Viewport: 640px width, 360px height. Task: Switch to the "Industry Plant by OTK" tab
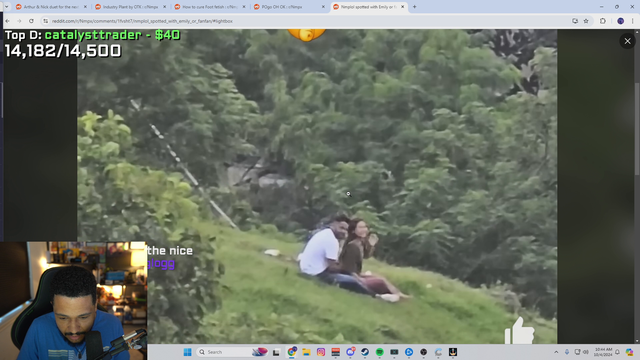tap(131, 7)
